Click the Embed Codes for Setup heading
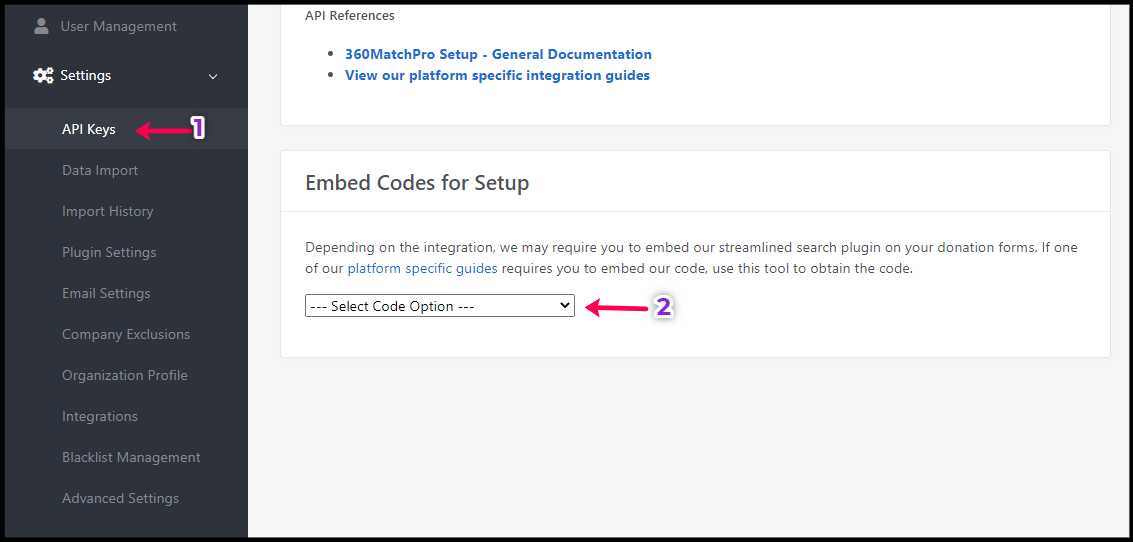 pyautogui.click(x=417, y=183)
